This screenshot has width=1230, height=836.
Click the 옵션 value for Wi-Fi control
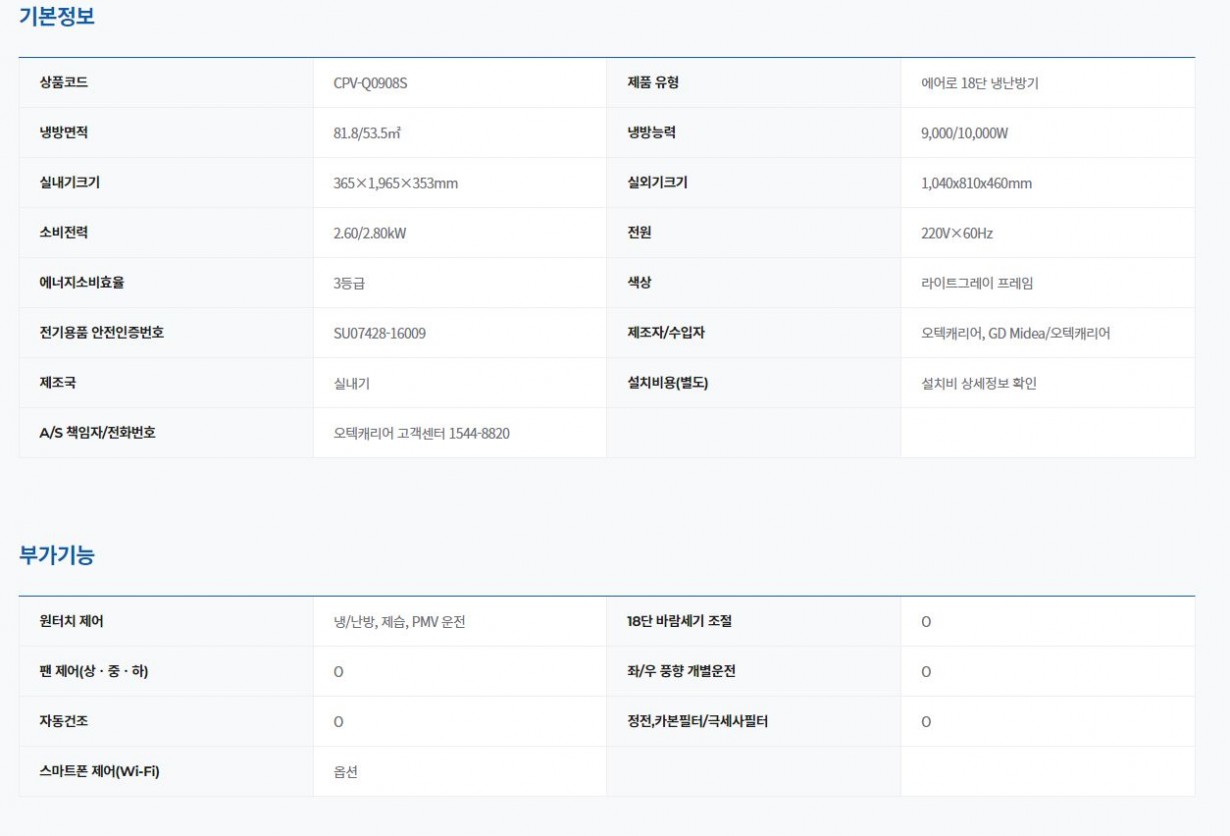tap(345, 772)
